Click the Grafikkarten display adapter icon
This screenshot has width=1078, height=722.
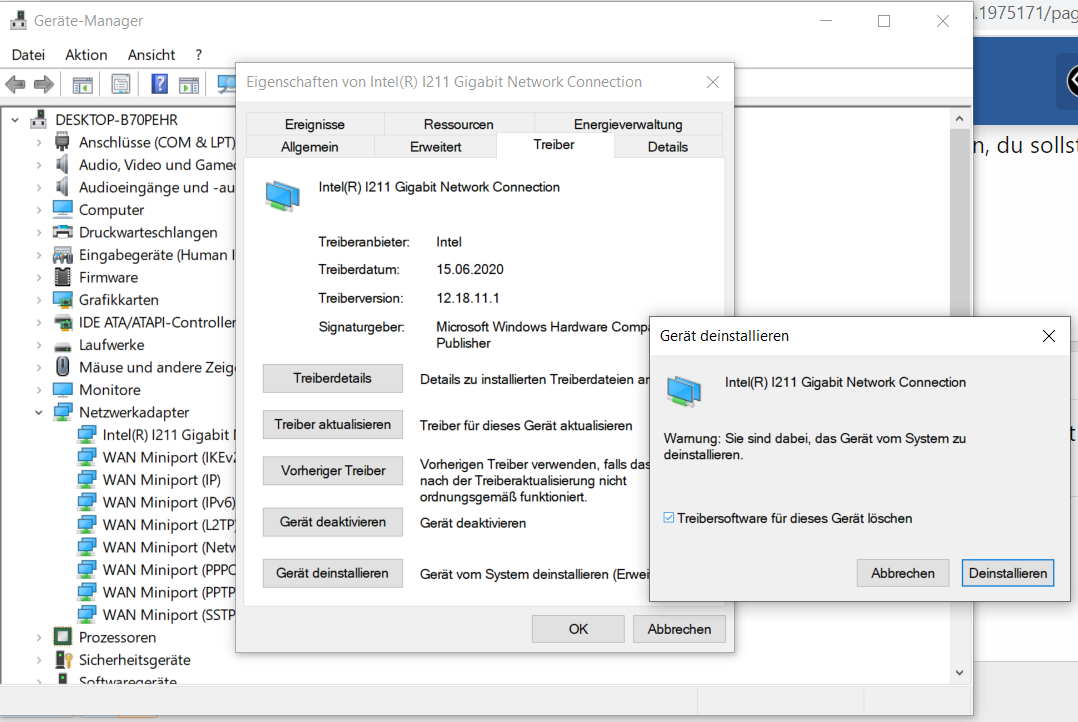(x=63, y=300)
